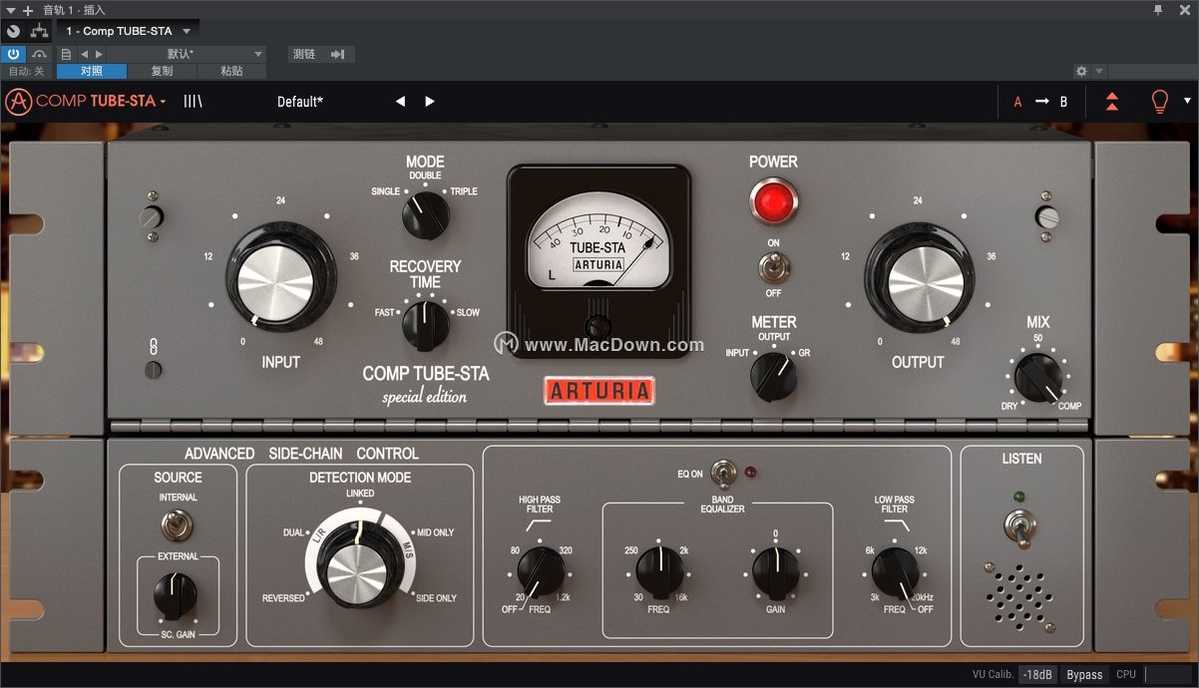This screenshot has width=1199, height=688.
Task: Collapse advanced panel with double arrows
Action: 1113,101
